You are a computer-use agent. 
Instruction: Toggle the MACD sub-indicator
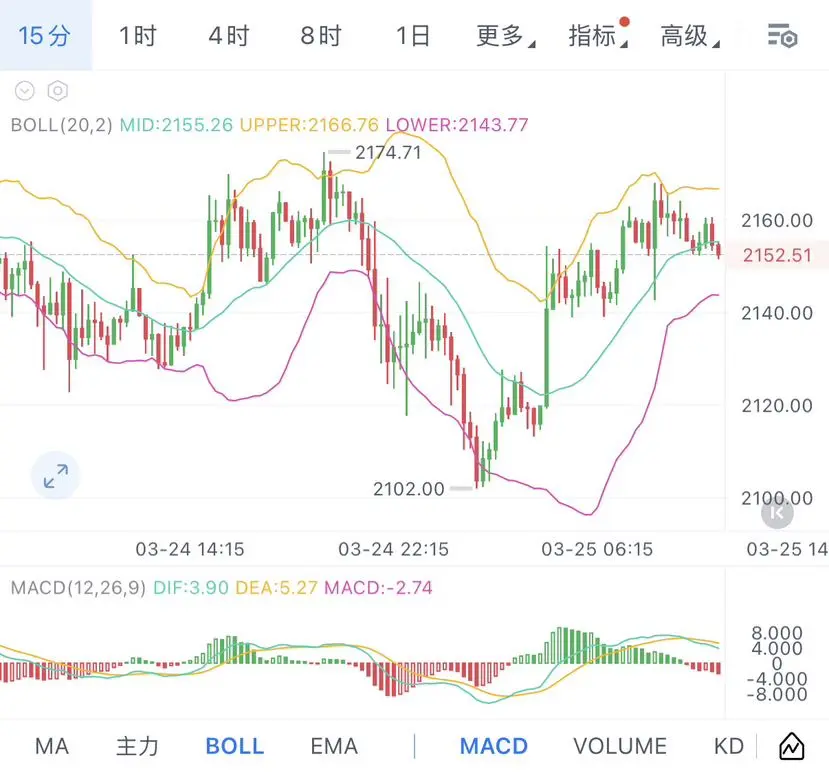(494, 746)
